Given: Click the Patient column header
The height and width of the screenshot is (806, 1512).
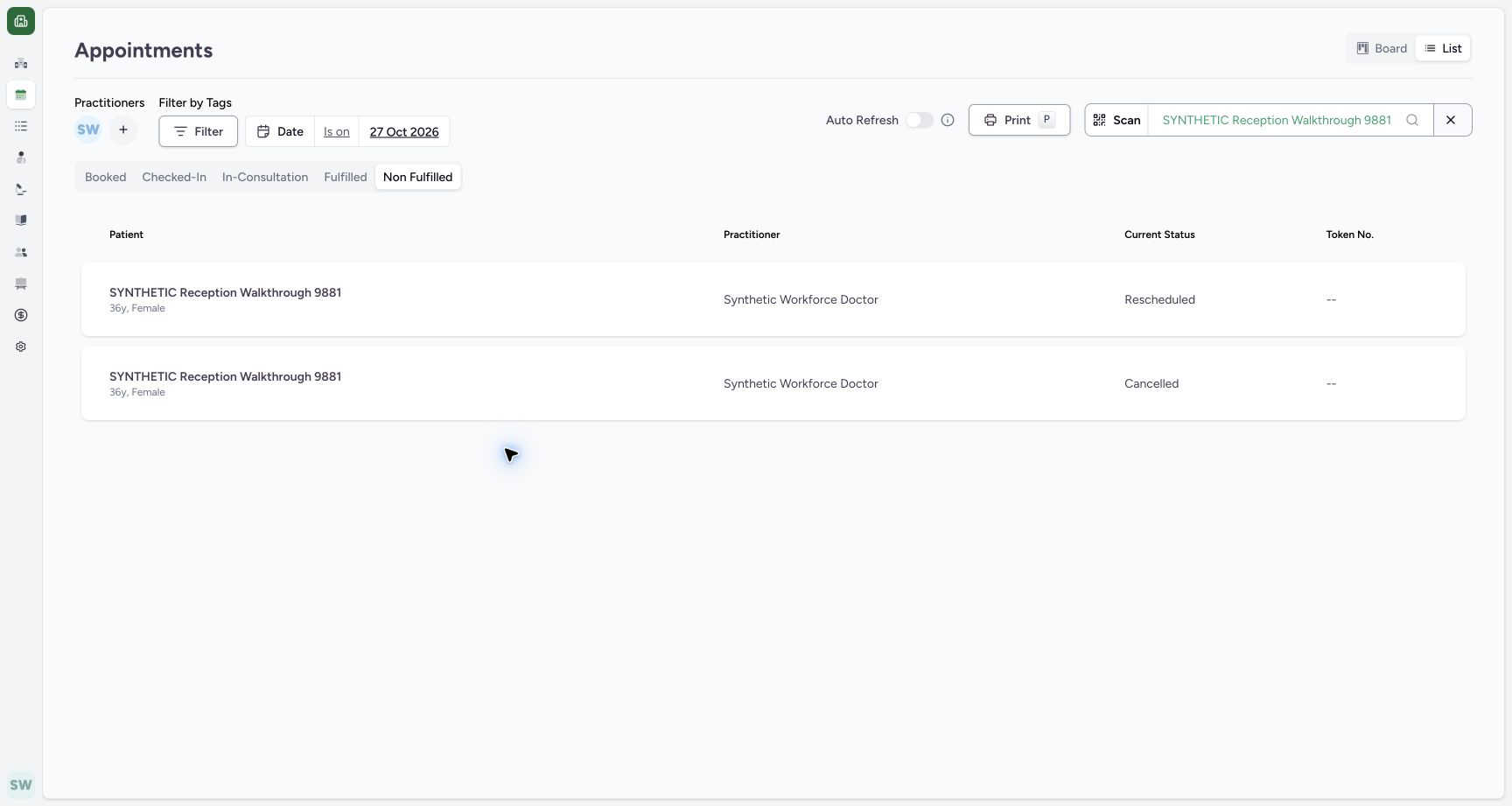Looking at the screenshot, I should pos(126,235).
